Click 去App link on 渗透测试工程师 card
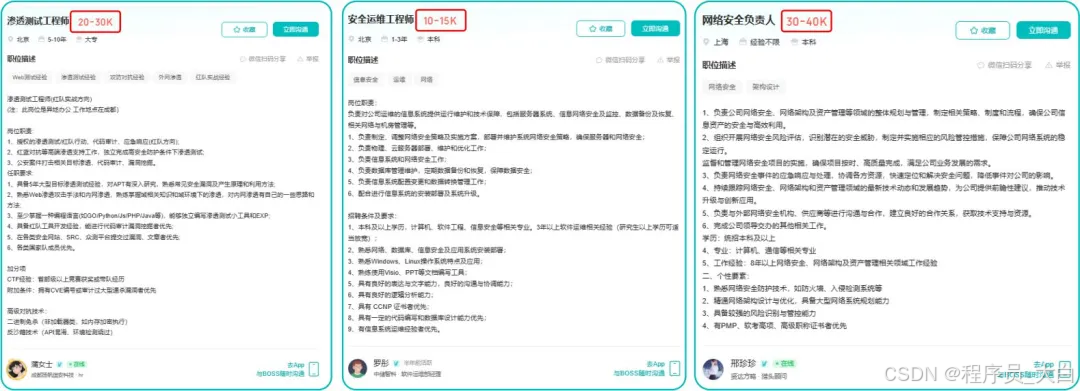1080x391 pixels. 294,365
